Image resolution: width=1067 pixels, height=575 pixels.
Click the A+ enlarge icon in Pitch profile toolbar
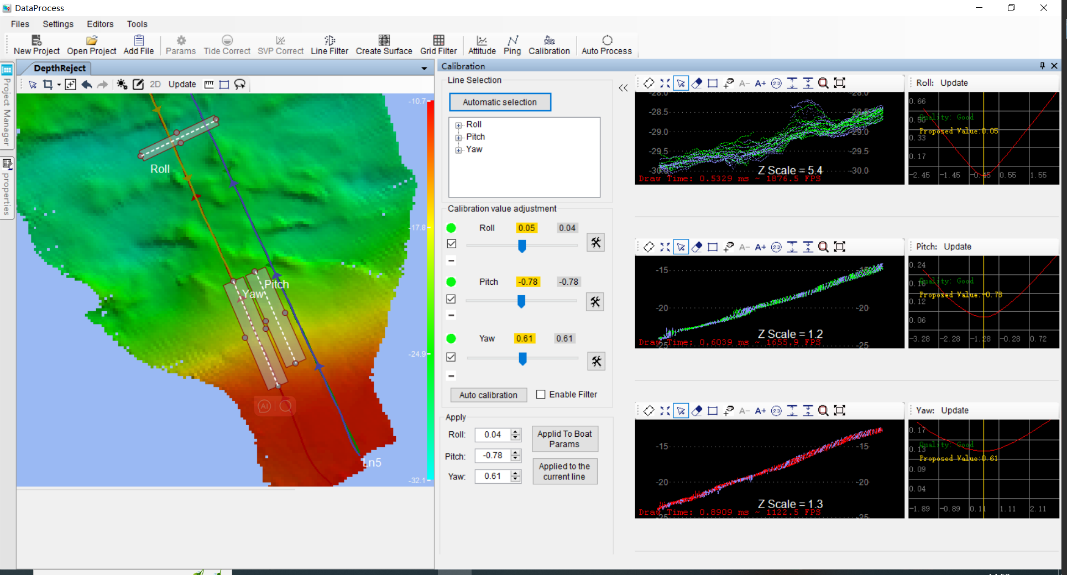pyautogui.click(x=760, y=247)
